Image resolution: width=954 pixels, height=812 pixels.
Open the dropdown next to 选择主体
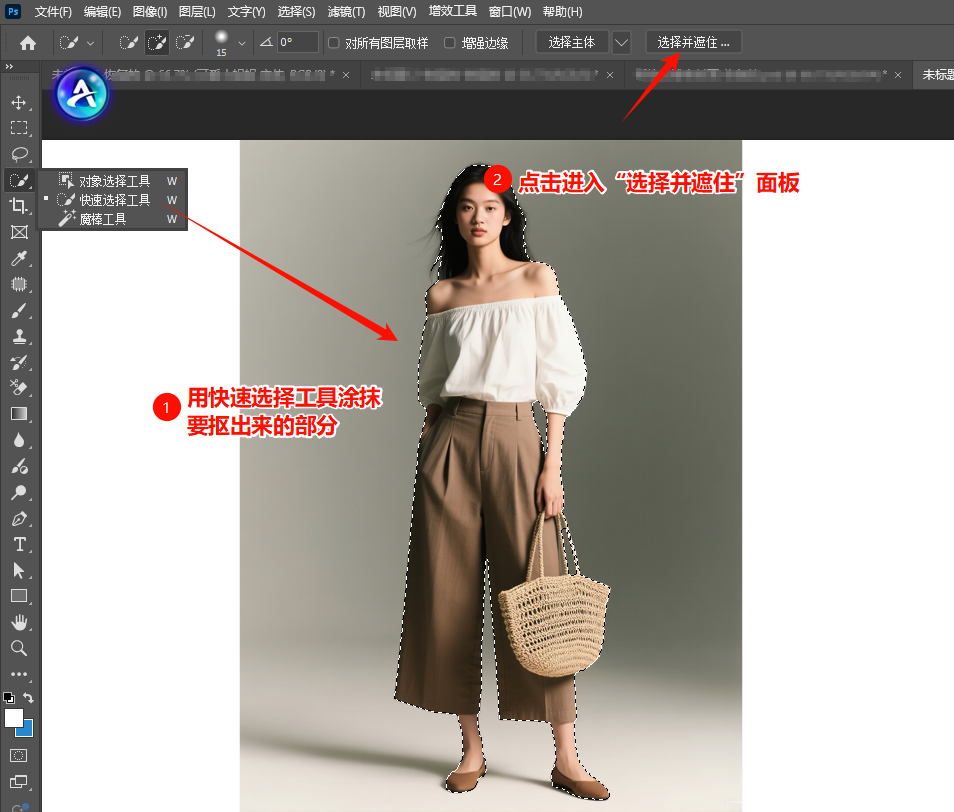click(x=621, y=43)
